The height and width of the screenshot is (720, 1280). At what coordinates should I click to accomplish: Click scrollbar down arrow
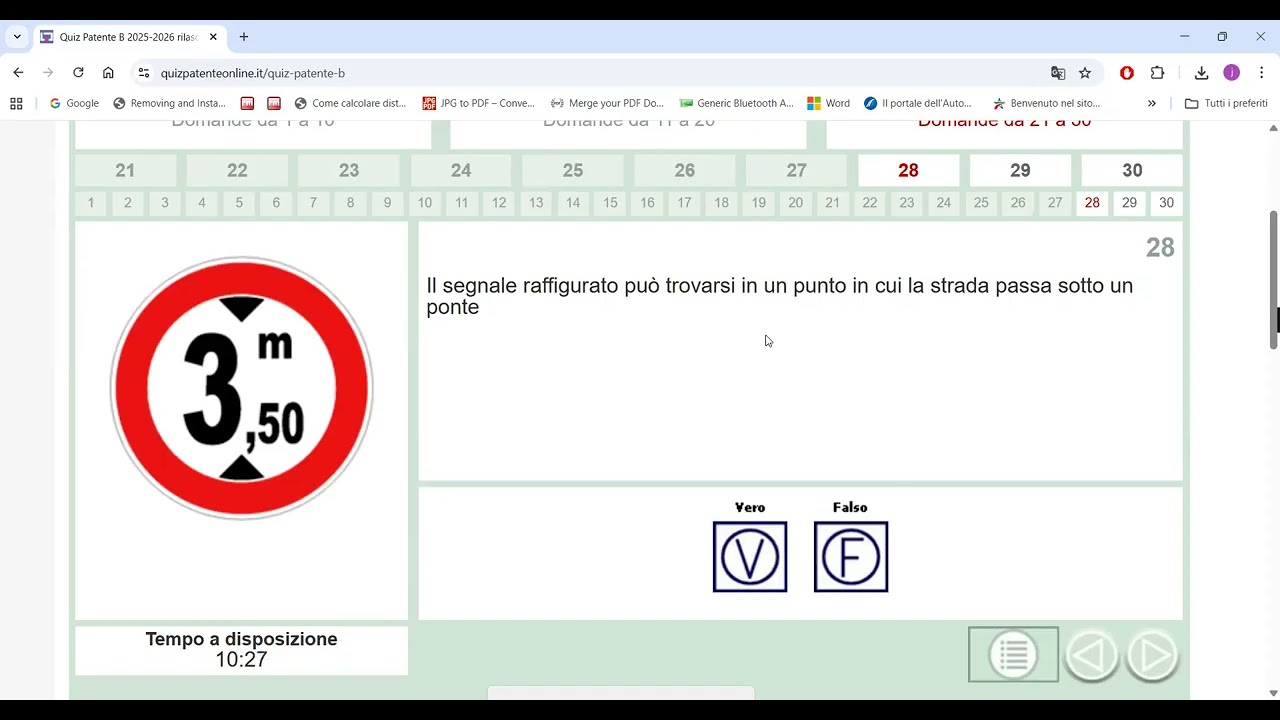pos(1273,693)
